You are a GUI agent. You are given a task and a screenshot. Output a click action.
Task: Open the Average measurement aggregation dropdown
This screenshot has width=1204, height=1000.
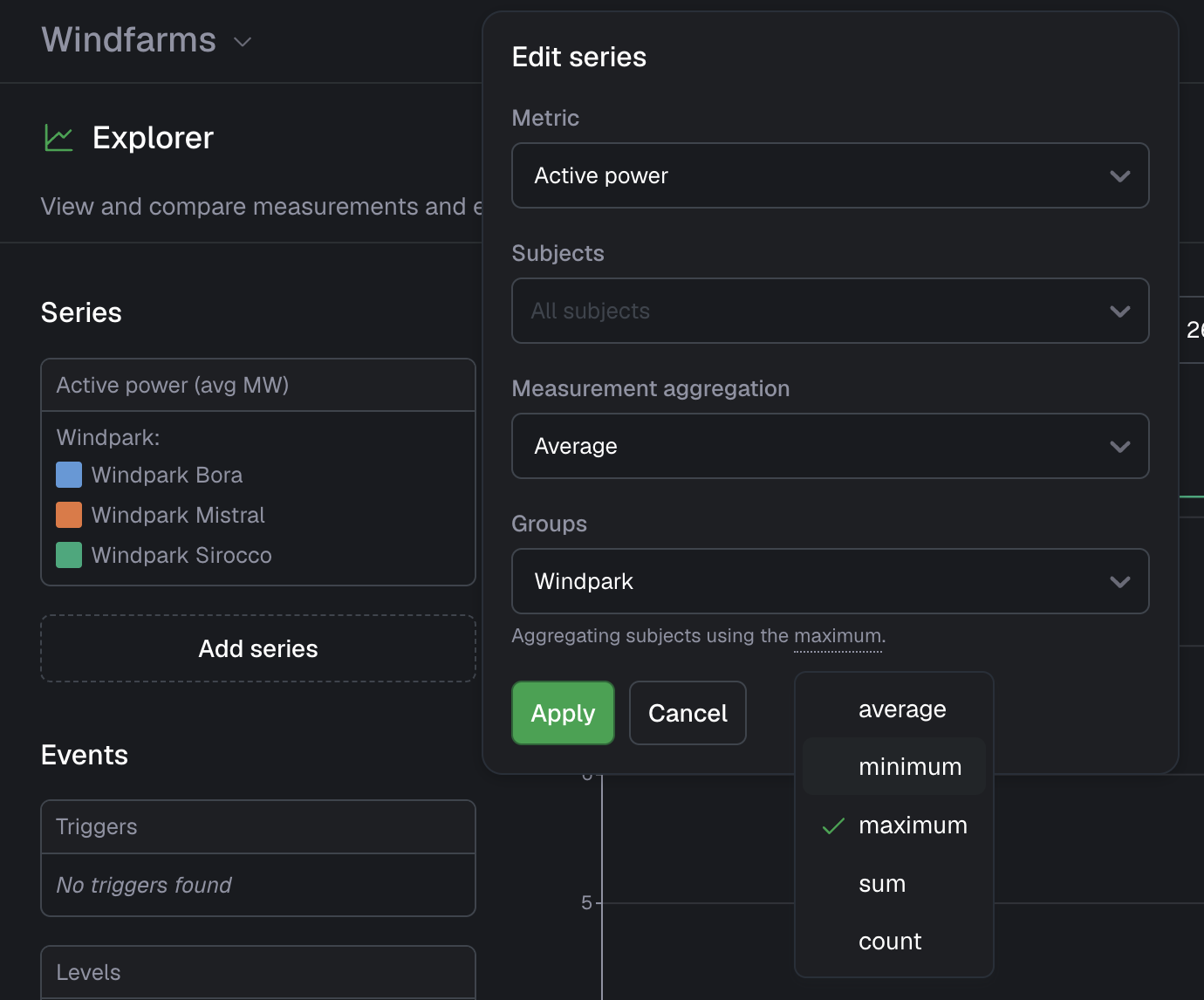(830, 446)
